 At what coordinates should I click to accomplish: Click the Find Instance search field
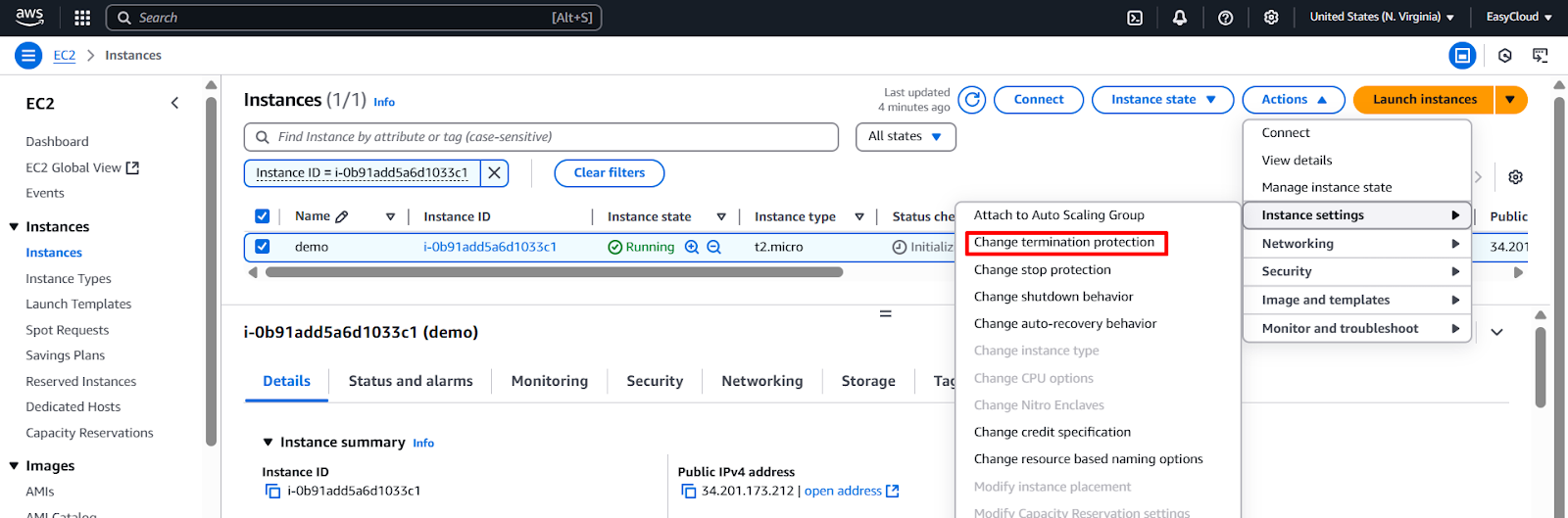point(541,137)
